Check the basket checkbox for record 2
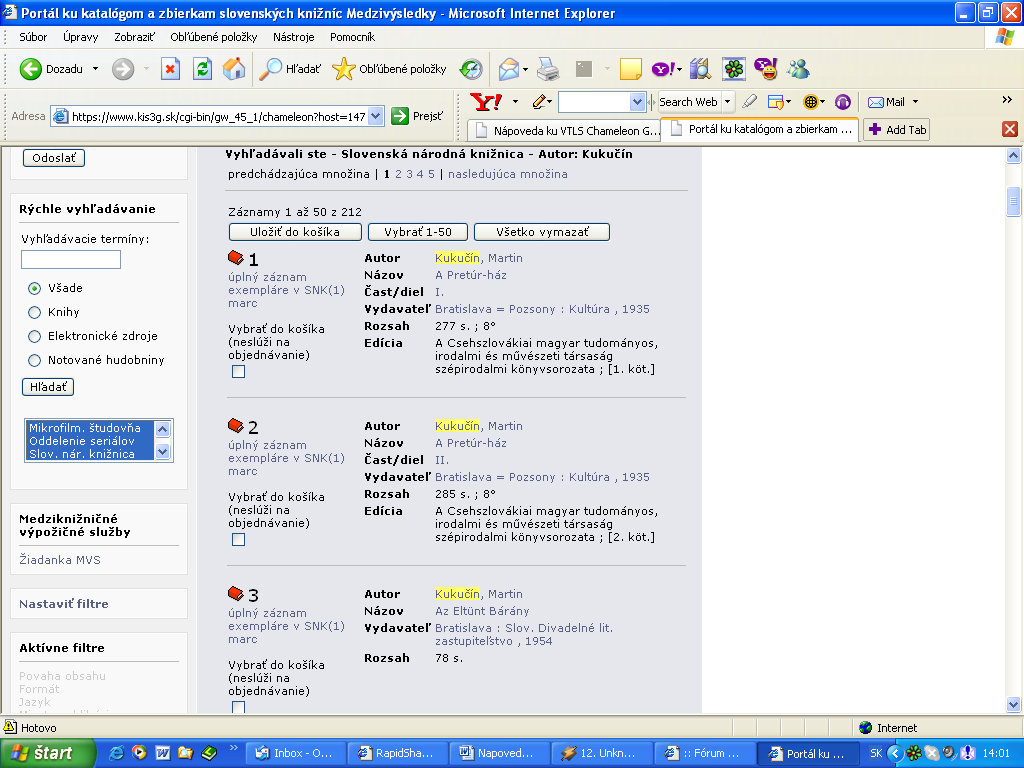The height and width of the screenshot is (768, 1024). (x=238, y=540)
